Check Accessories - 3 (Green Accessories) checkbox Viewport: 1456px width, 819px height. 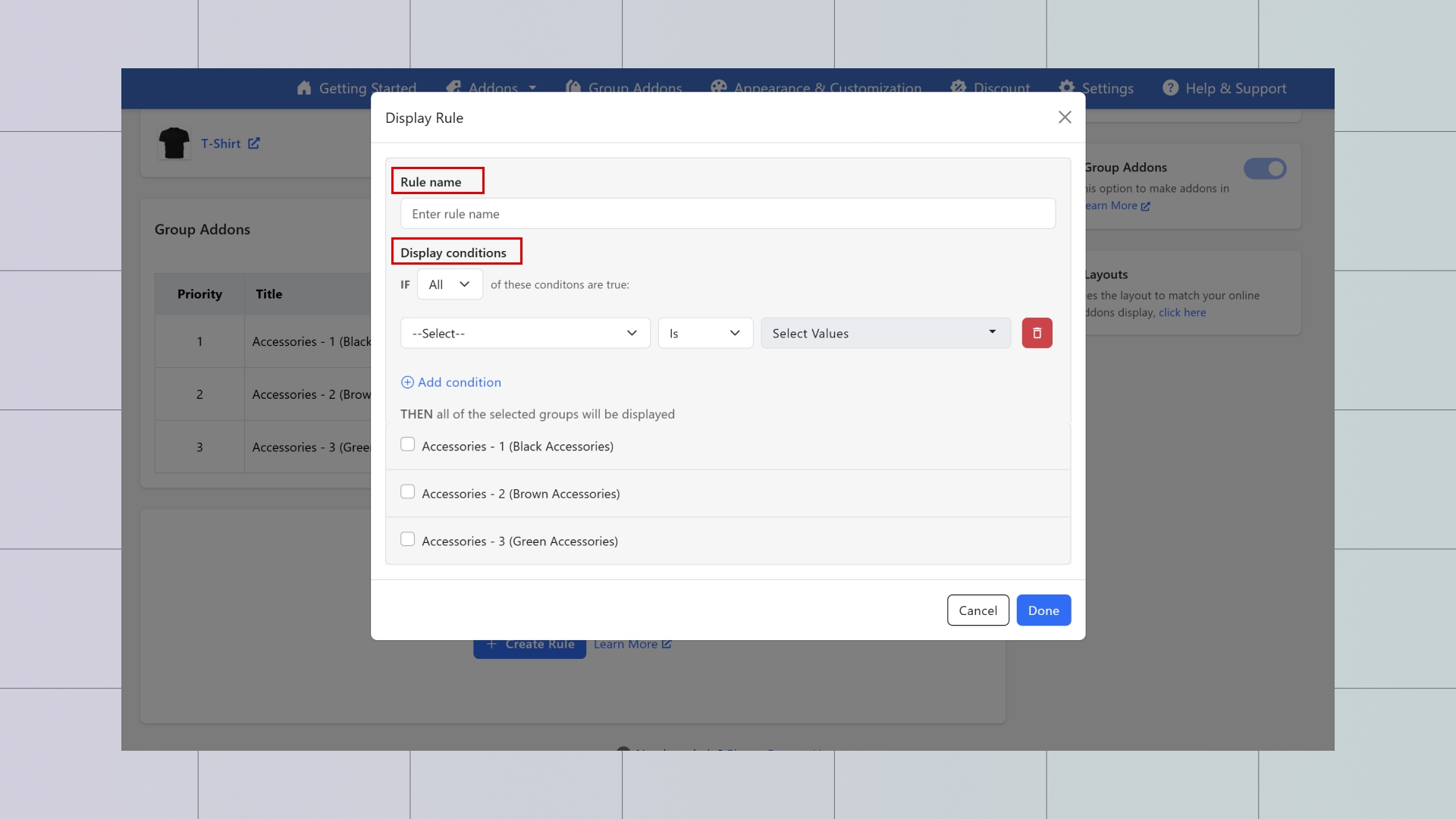pos(408,539)
